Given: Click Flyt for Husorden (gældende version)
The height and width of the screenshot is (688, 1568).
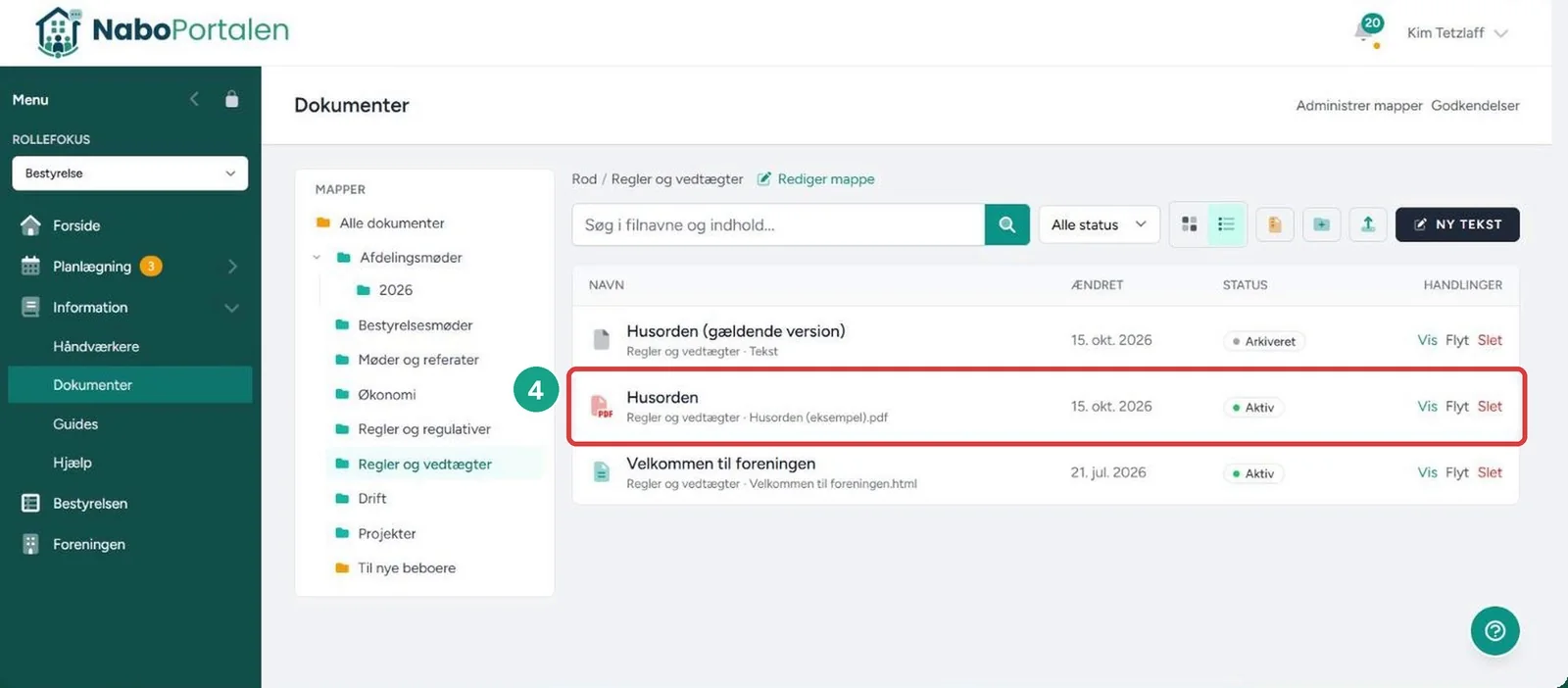Looking at the screenshot, I should point(1457,340).
